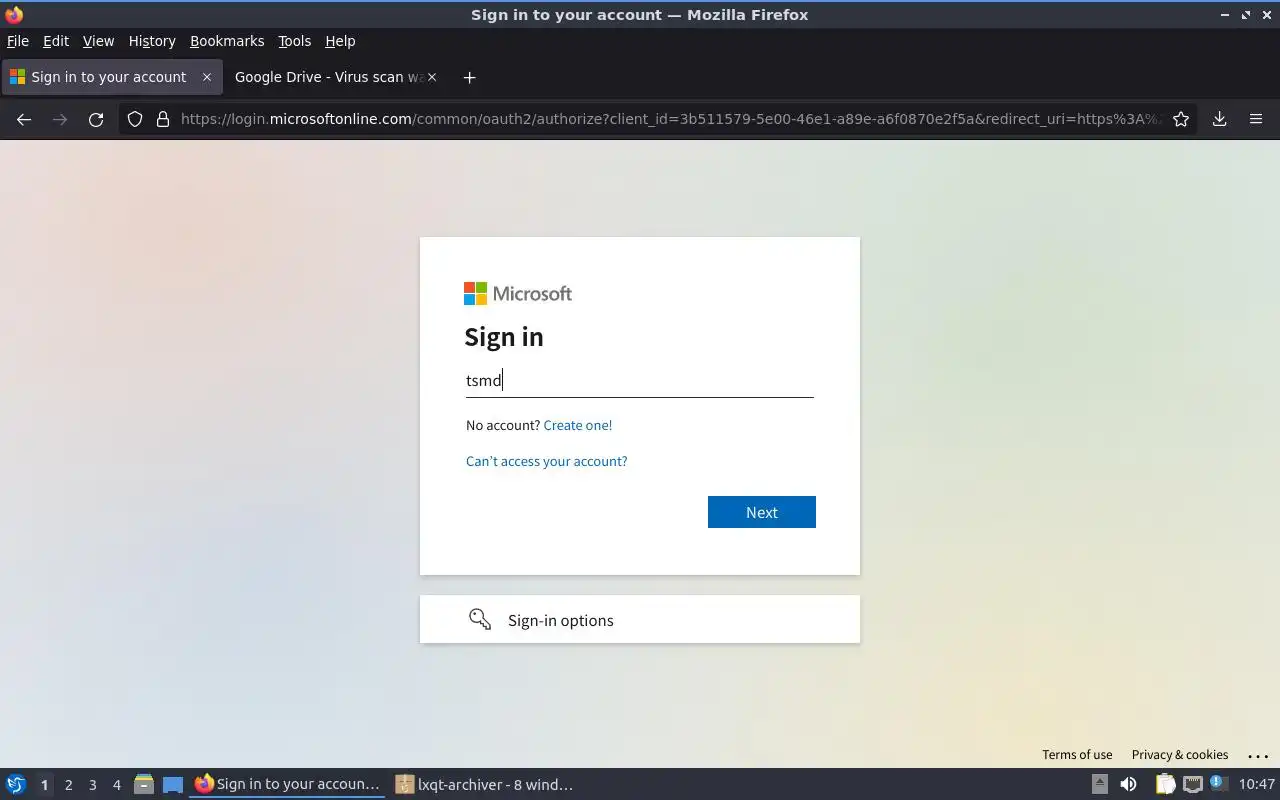Viewport: 1280px width, 800px height.
Task: Open the volume control in system tray
Action: (x=1128, y=784)
